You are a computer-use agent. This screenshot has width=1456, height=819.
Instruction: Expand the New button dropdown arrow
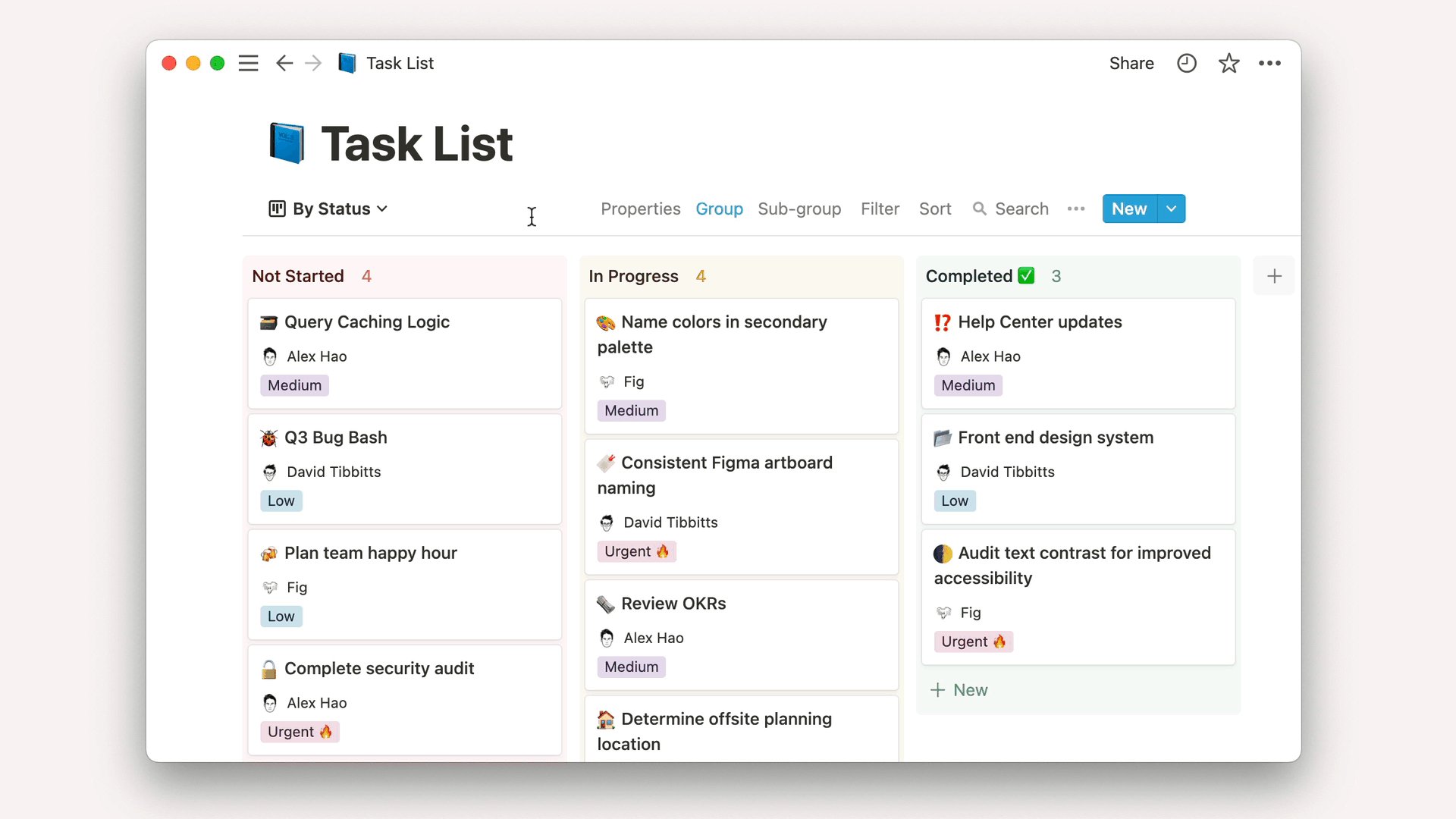pos(1170,209)
